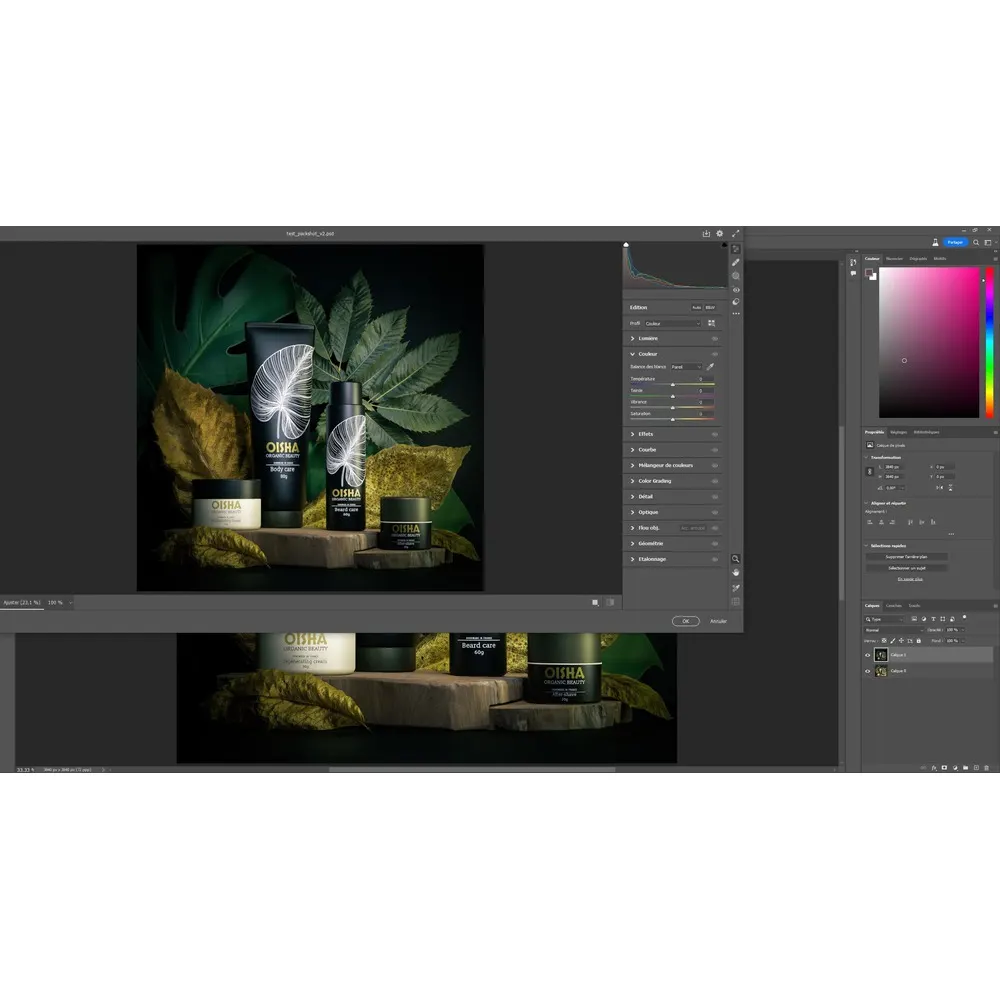Click the Température slider handle
The width and height of the screenshot is (1000, 1000).
tap(673, 385)
